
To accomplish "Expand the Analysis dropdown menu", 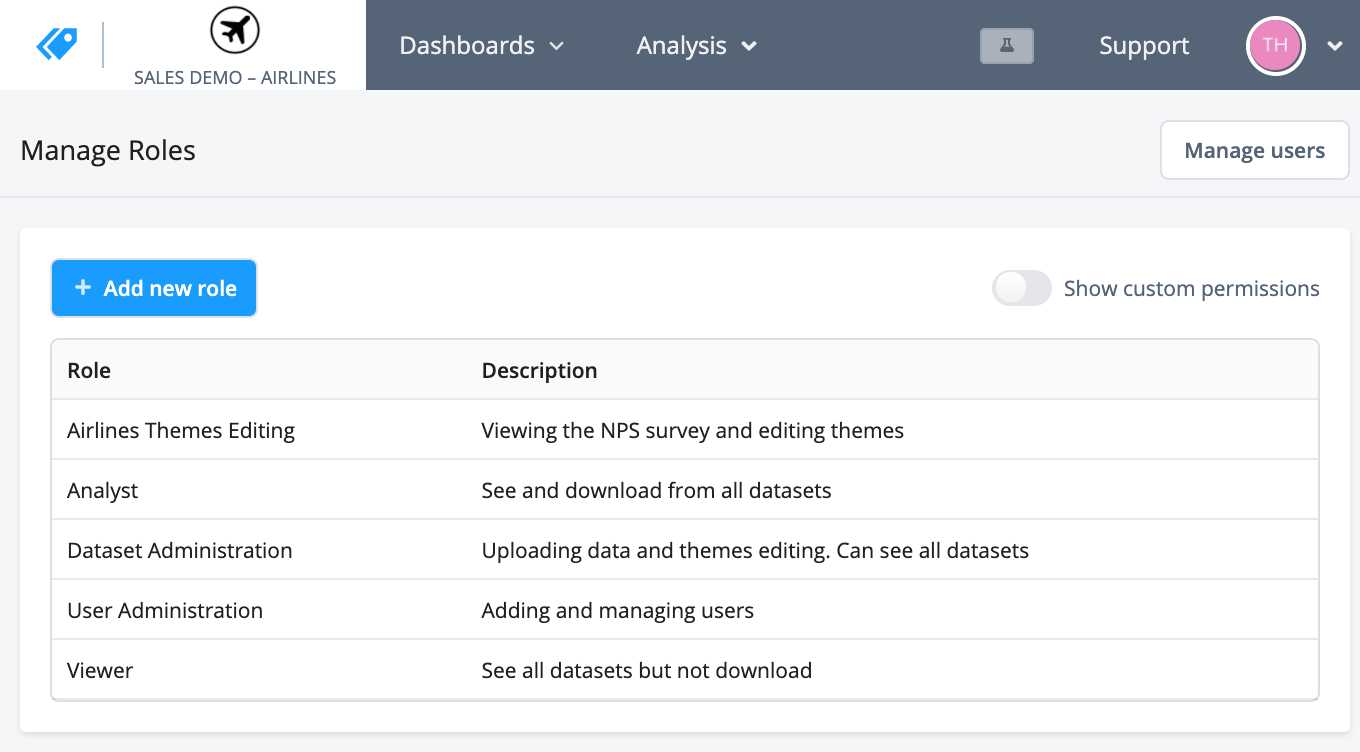I will [x=697, y=46].
